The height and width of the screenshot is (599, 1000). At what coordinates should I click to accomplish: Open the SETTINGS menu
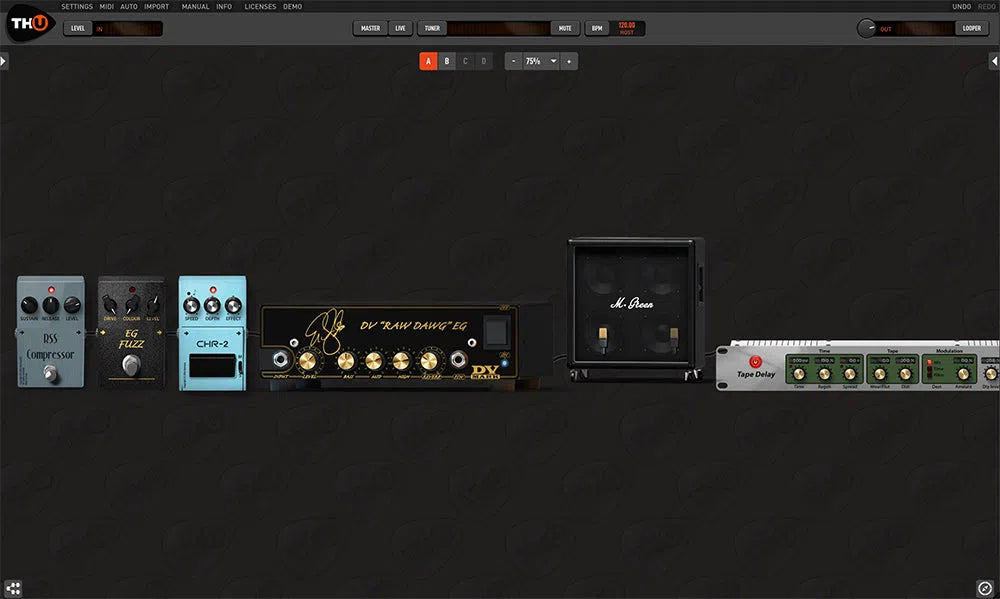pyautogui.click(x=76, y=6)
